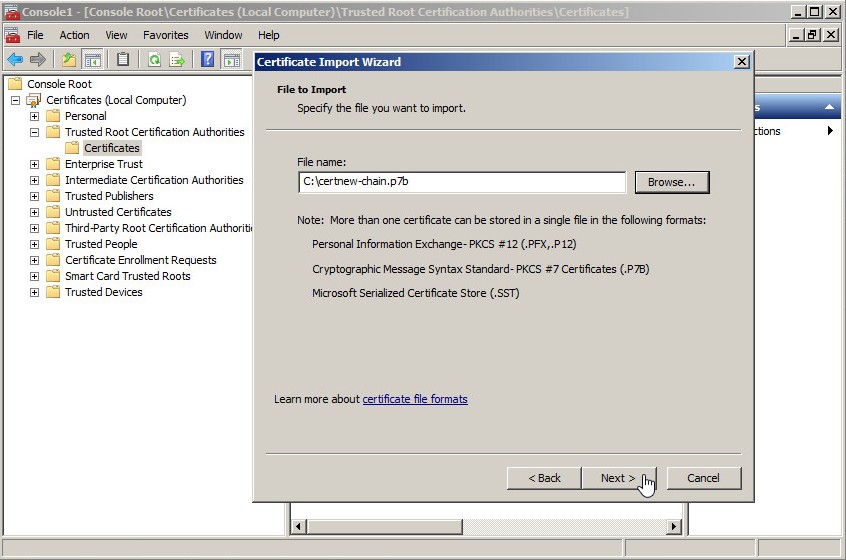Collapse Trusted Root Certification Authorities node
This screenshot has width=846, height=560.
(34, 132)
